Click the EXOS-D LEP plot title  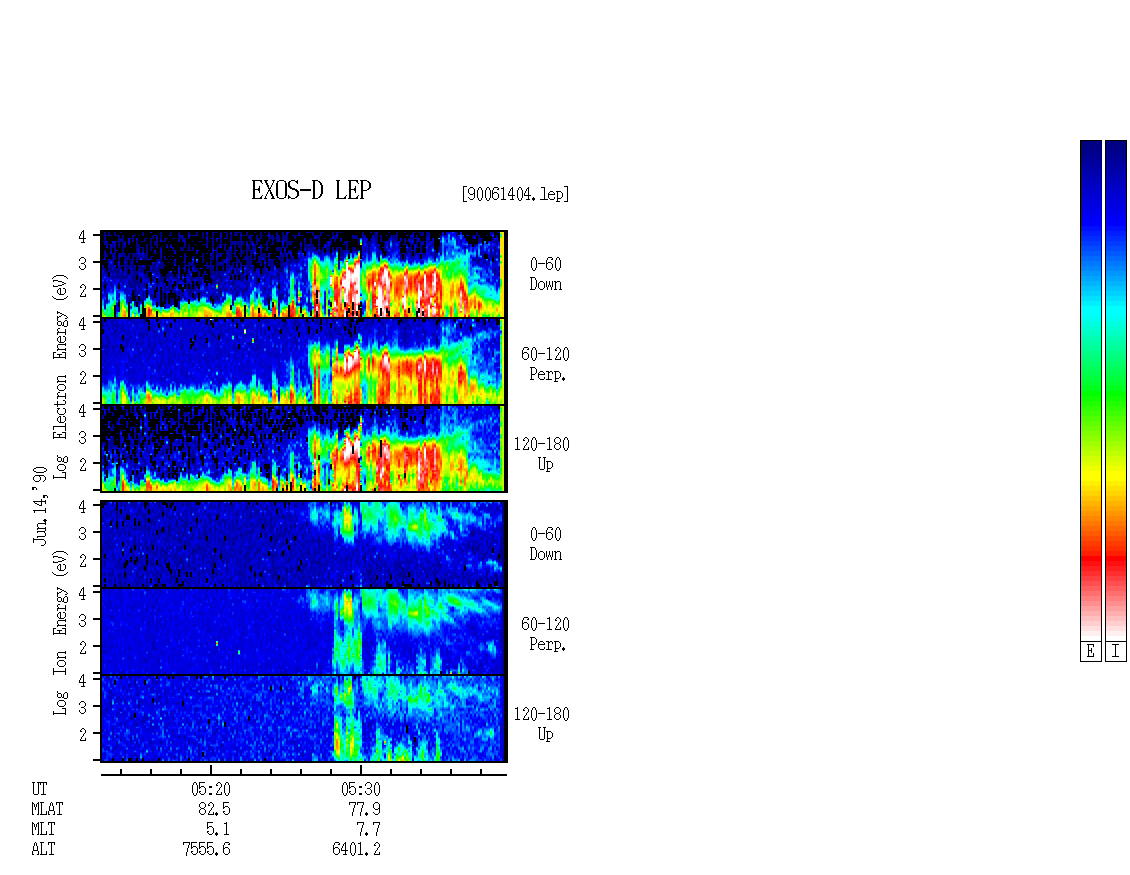311,190
